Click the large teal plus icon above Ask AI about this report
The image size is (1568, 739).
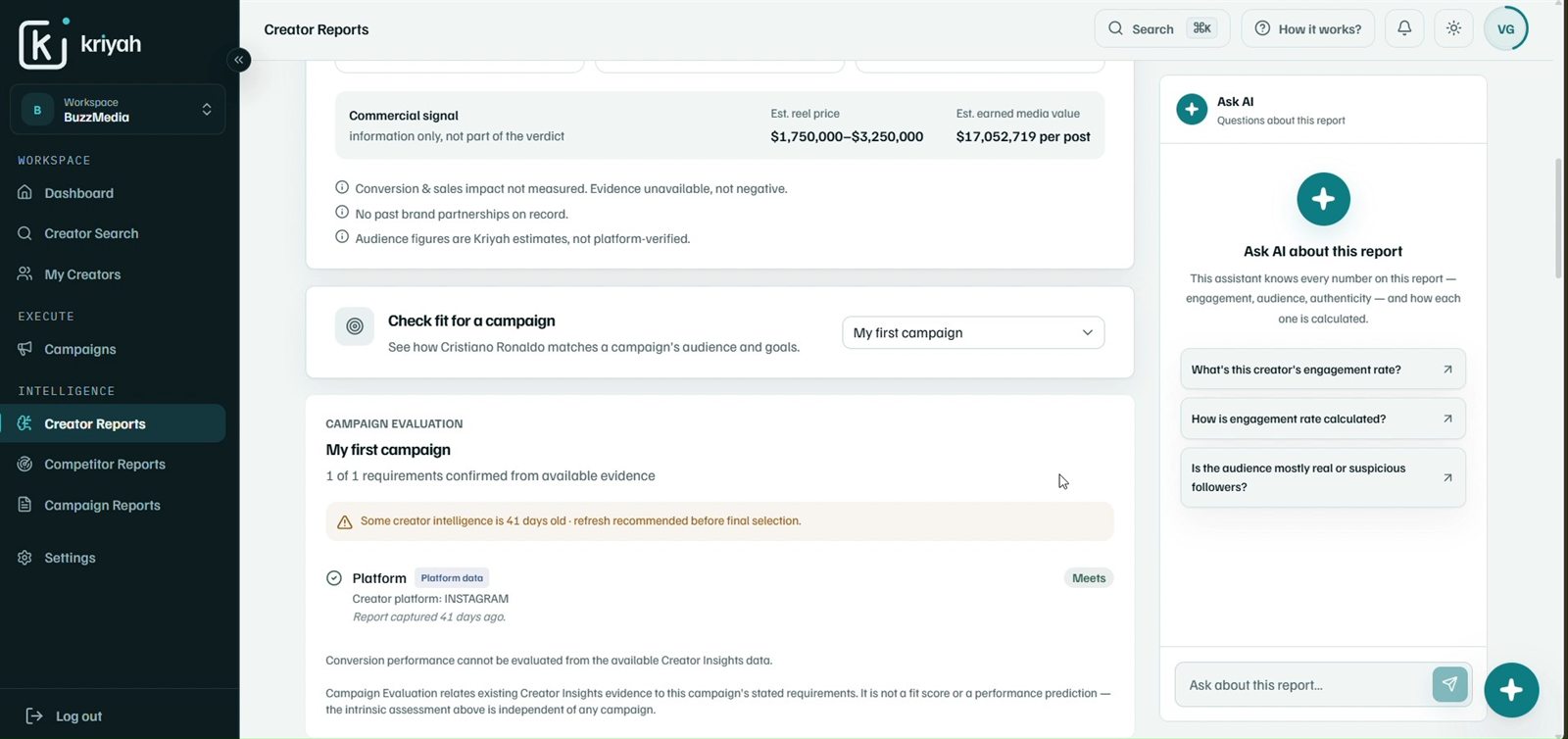[1323, 199]
